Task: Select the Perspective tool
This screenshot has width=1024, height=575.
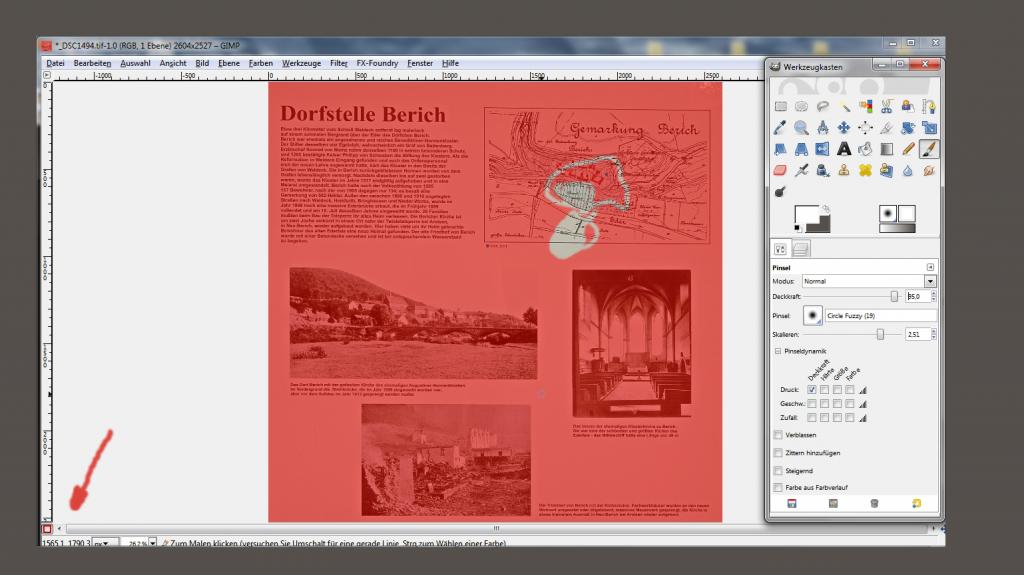Action: tap(801, 150)
